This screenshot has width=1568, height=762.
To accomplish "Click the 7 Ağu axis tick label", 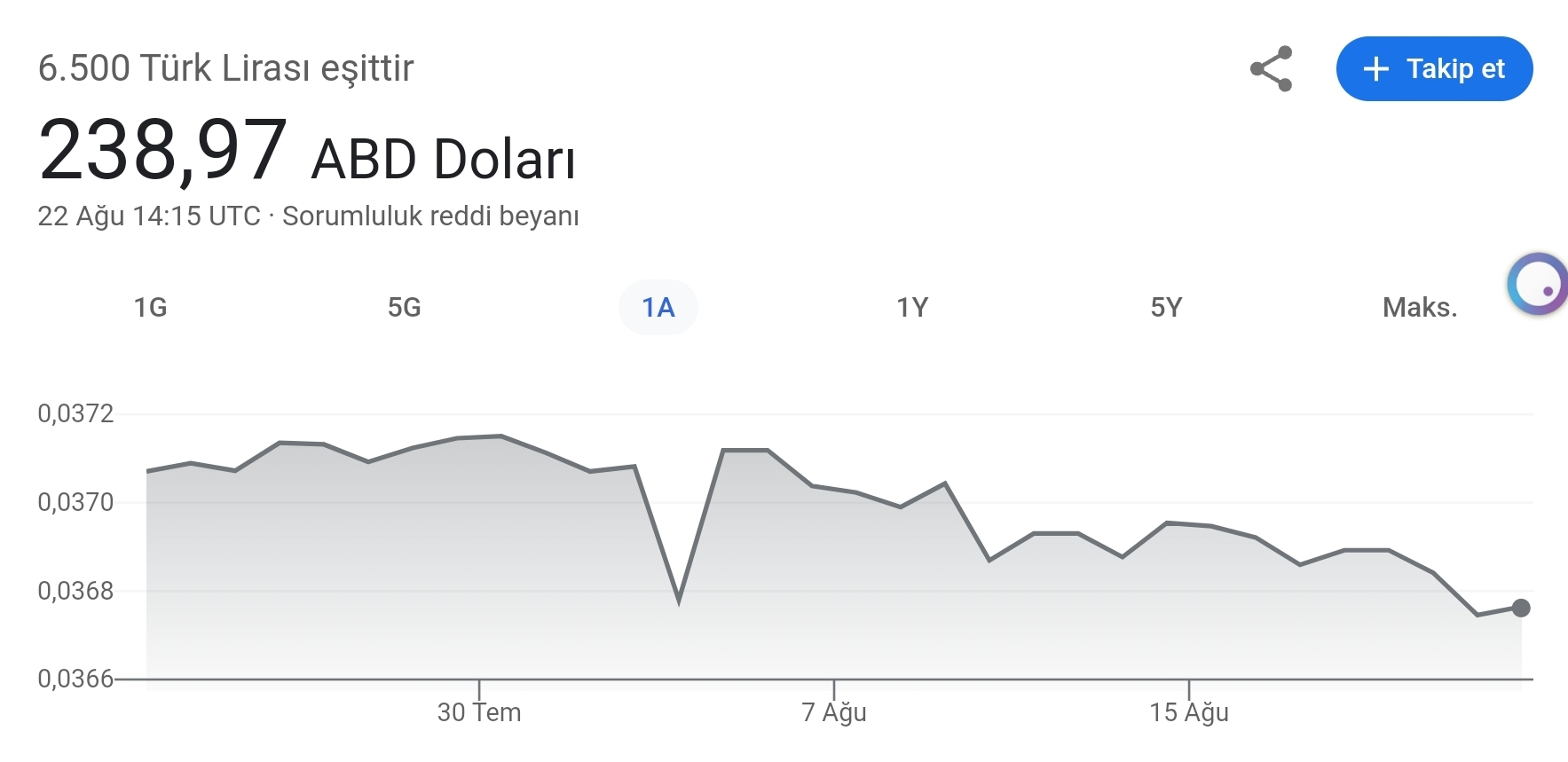I will 833,712.
